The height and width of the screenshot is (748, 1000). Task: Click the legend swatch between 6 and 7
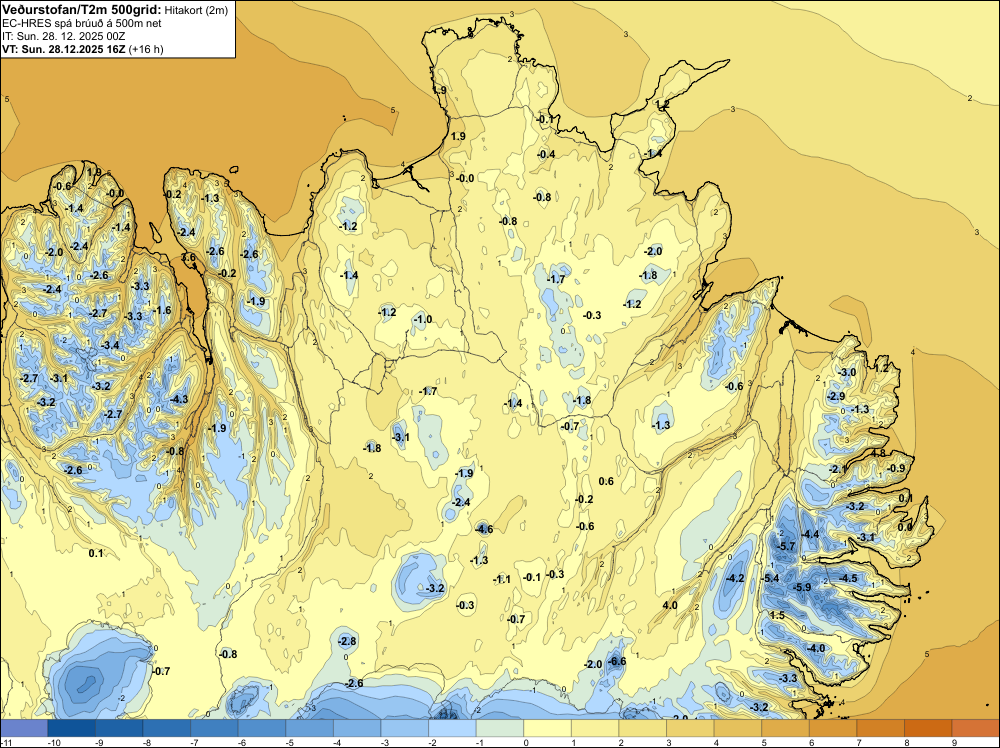click(x=833, y=728)
